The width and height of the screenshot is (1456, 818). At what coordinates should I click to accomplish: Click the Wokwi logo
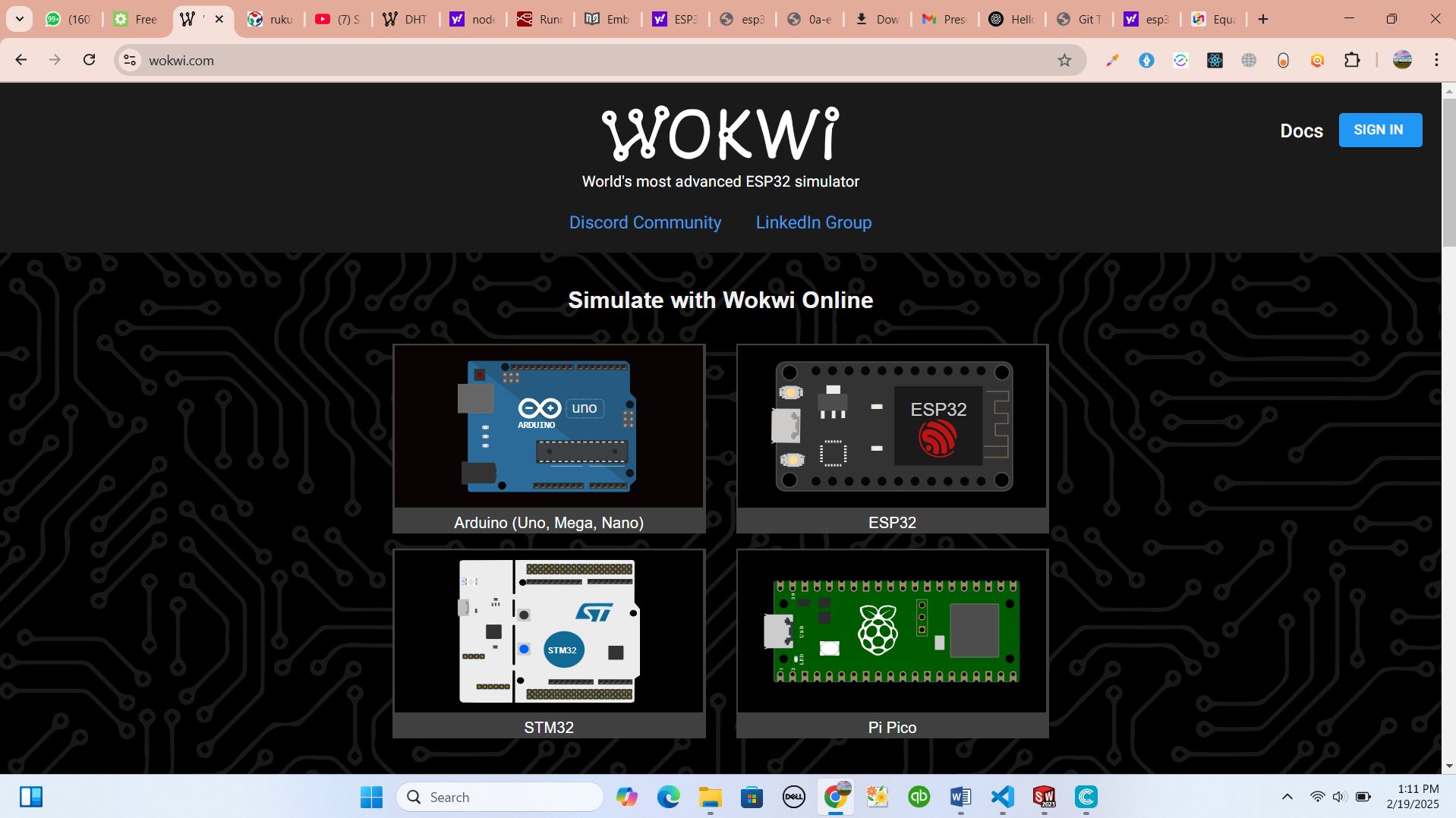tap(720, 134)
